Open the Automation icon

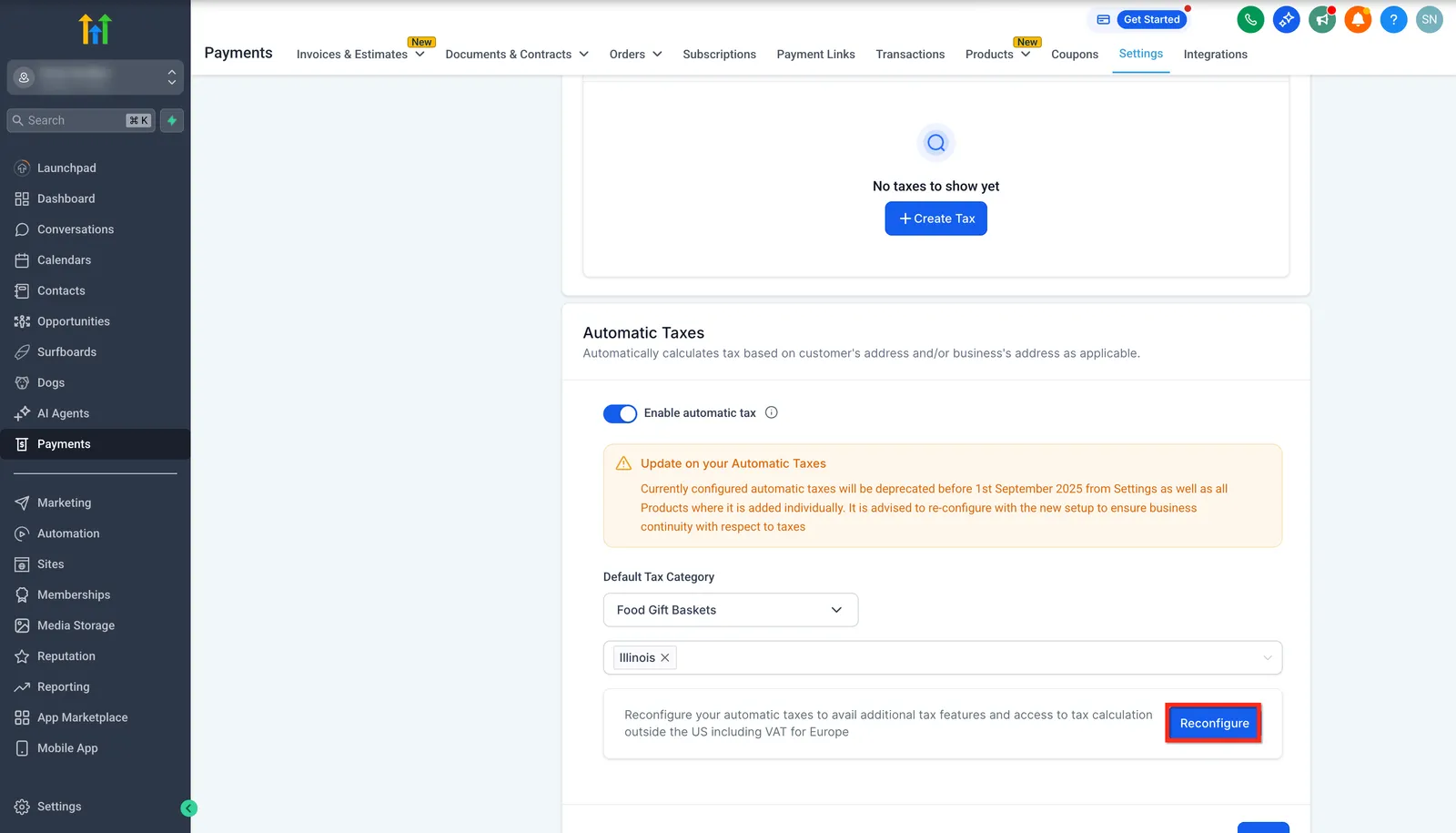pos(22,533)
